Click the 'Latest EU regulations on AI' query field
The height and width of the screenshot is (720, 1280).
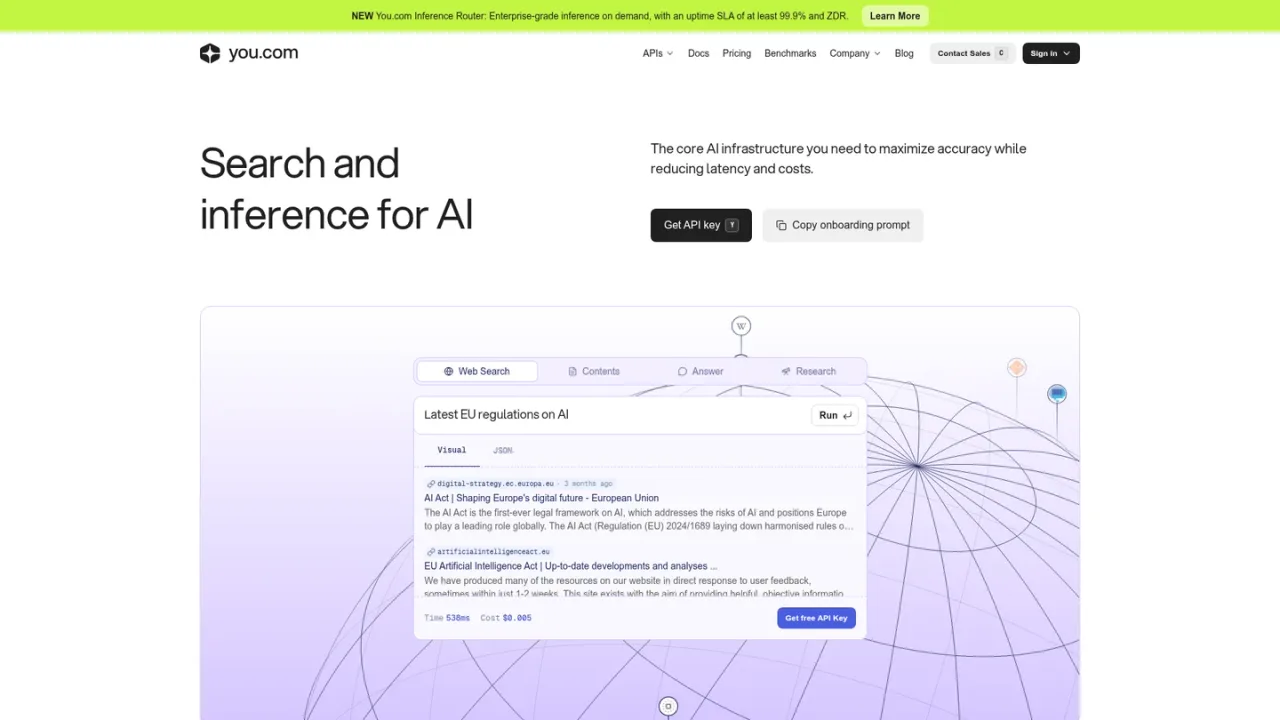pyautogui.click(x=612, y=415)
